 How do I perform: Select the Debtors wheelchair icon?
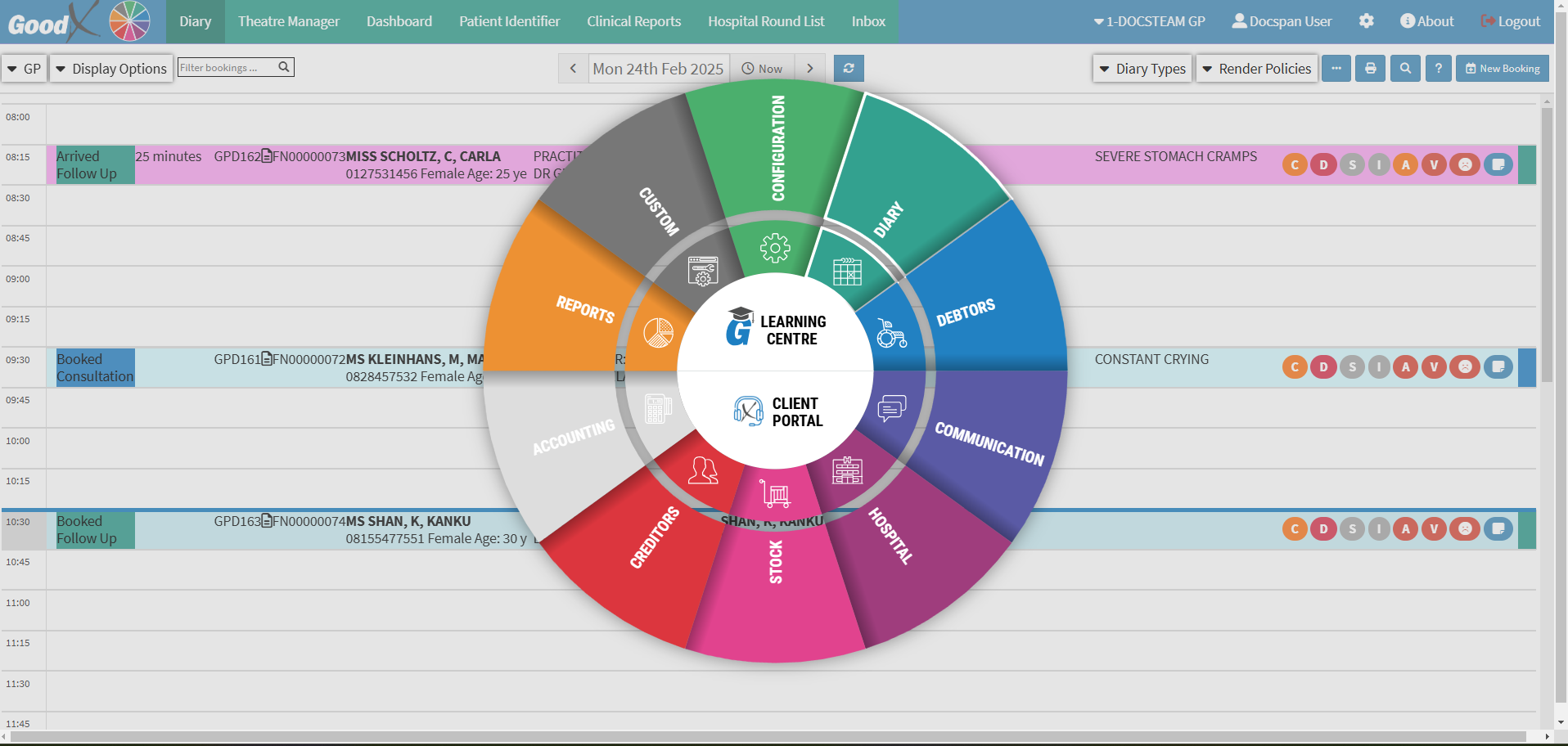(x=891, y=333)
